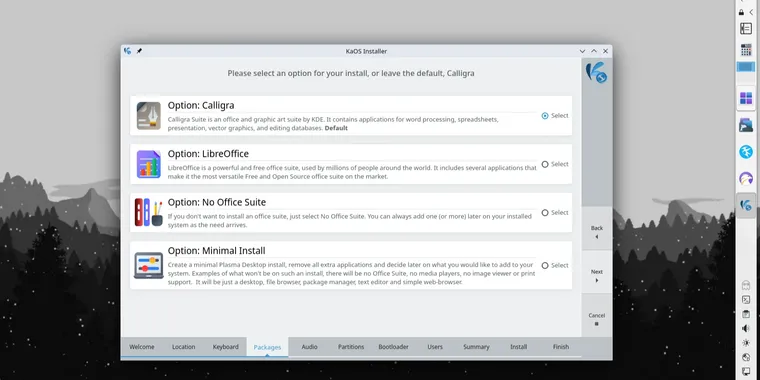
Task: Click the 'Option: Minimal Install' heading
Action: [x=217, y=251]
